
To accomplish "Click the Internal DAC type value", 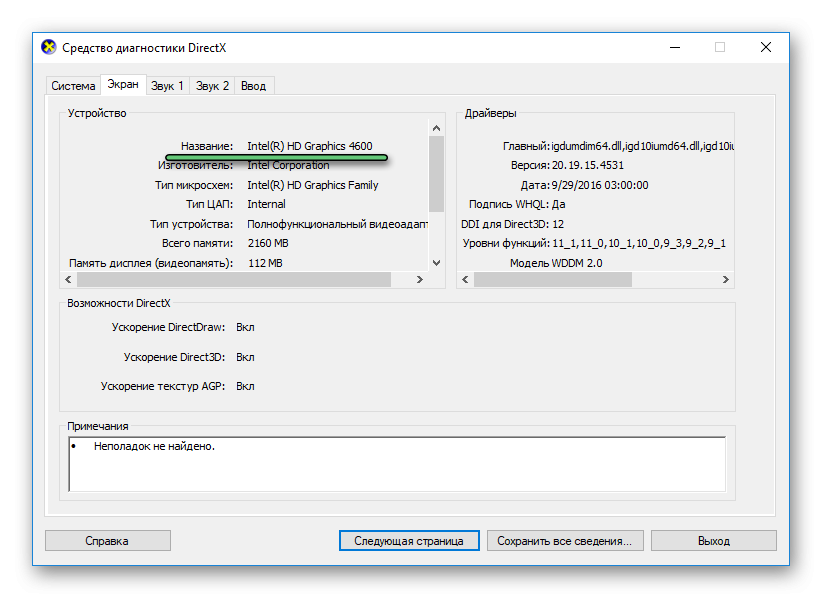I will click(266, 204).
